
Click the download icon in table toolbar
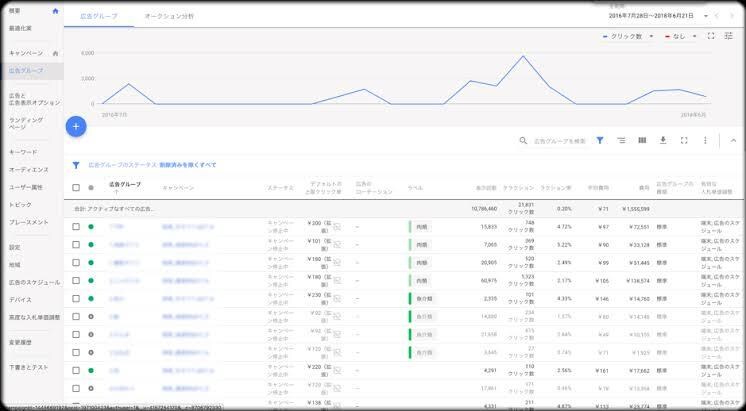pos(663,140)
